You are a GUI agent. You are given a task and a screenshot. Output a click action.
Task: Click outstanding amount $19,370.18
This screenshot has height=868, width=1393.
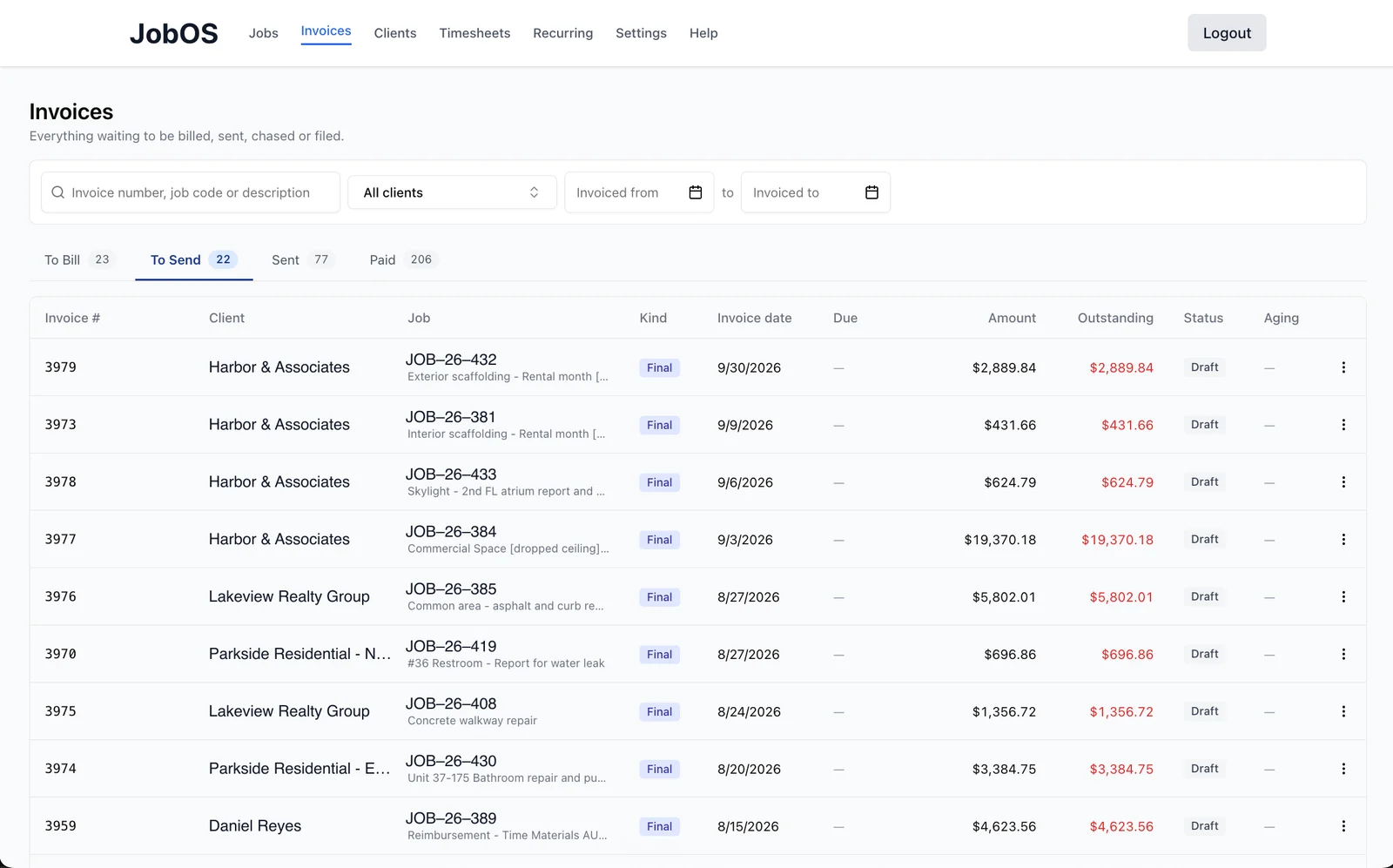[1117, 540]
